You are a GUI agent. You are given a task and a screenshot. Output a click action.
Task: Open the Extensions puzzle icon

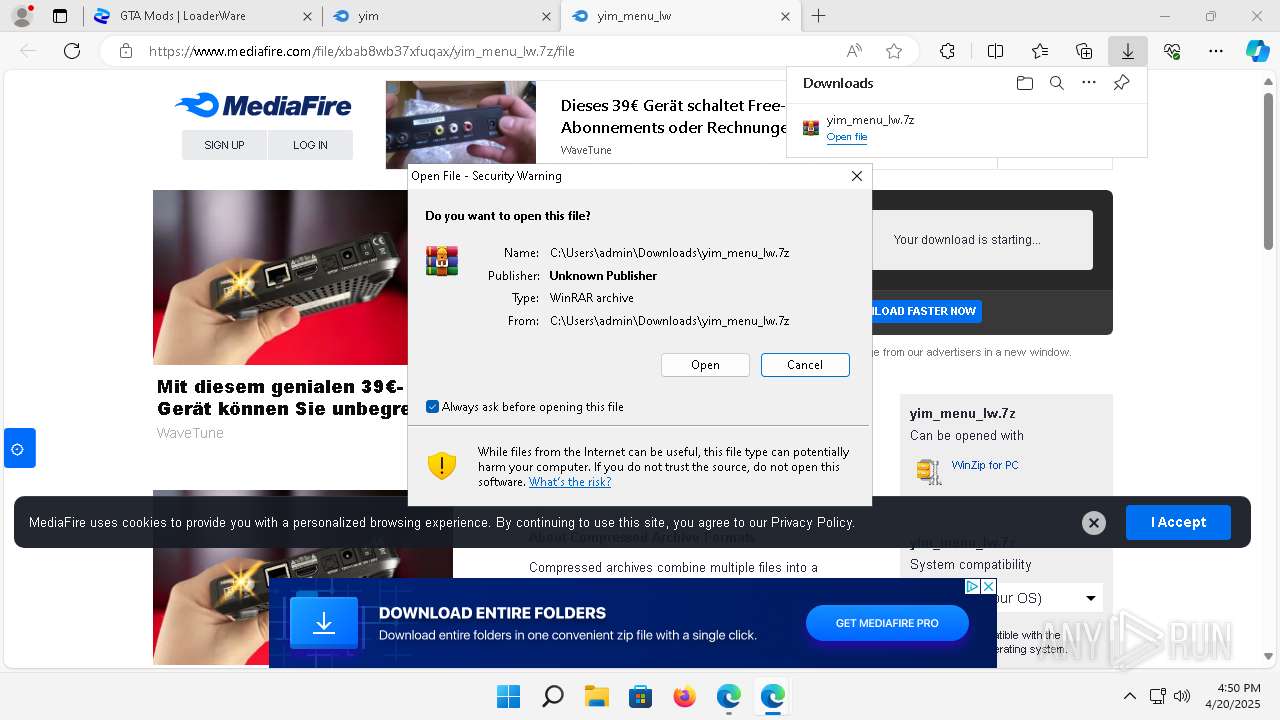point(947,51)
